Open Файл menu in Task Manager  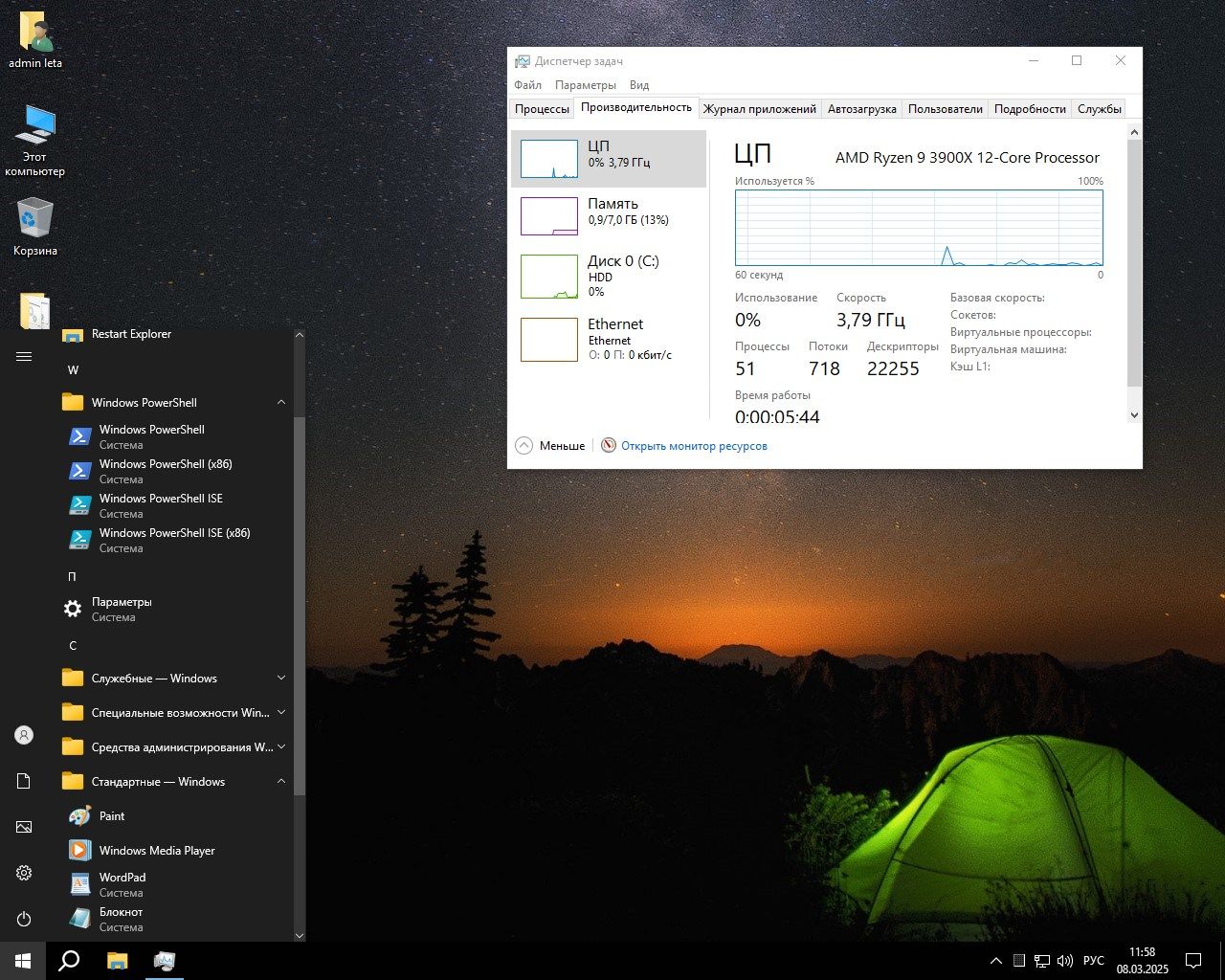point(527,85)
